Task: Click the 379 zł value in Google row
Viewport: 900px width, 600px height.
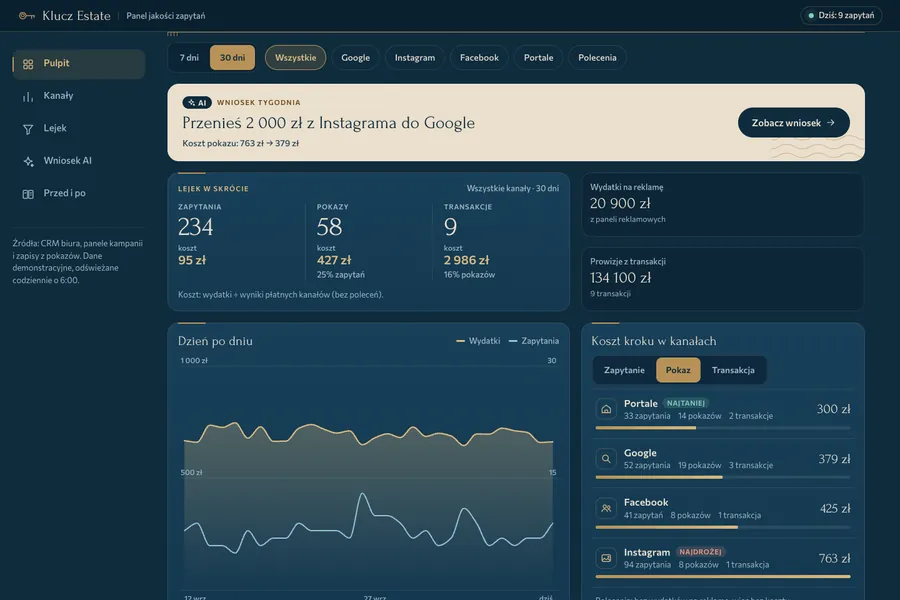Action: click(834, 459)
